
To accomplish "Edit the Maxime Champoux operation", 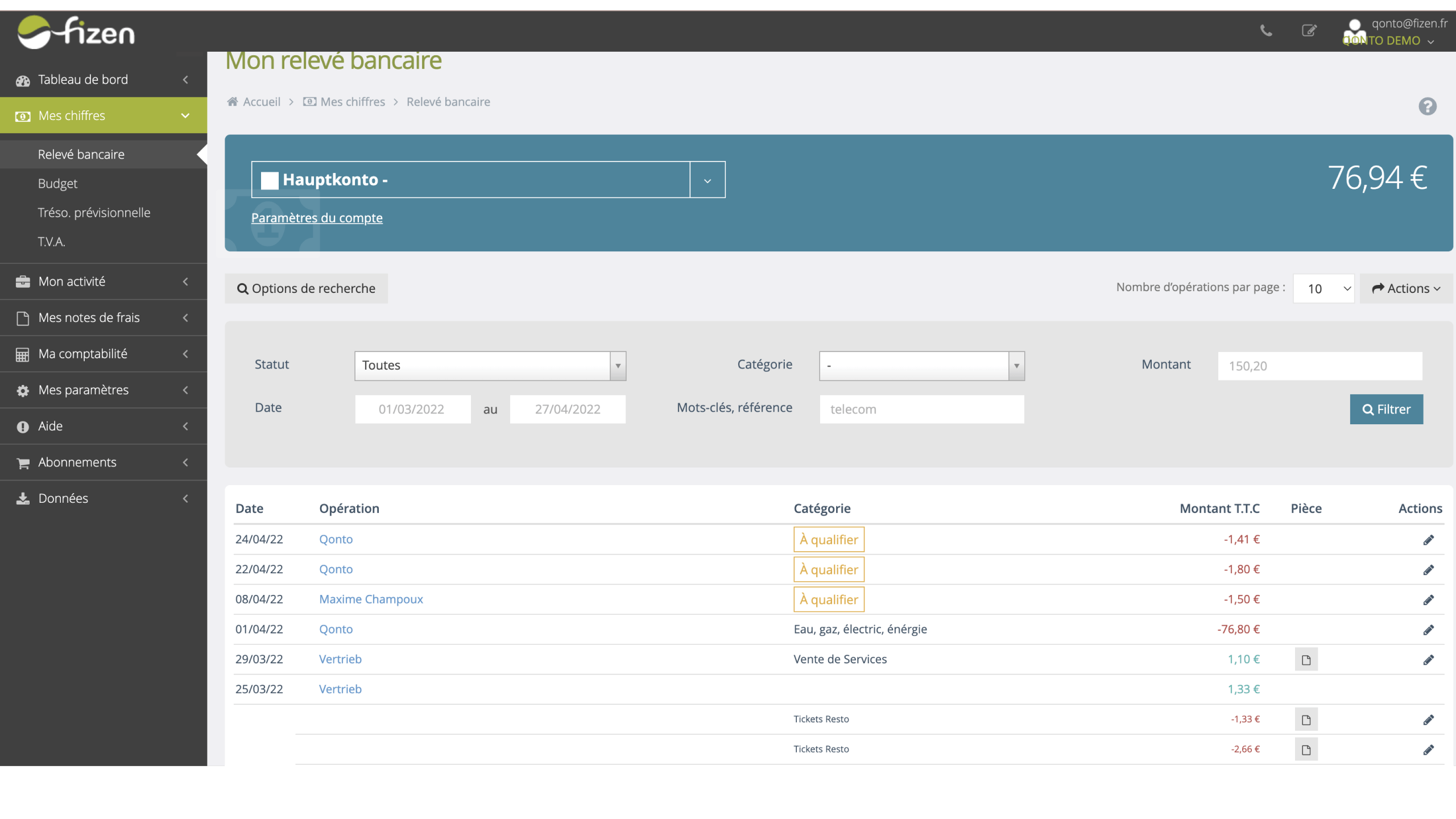I will [1428, 600].
